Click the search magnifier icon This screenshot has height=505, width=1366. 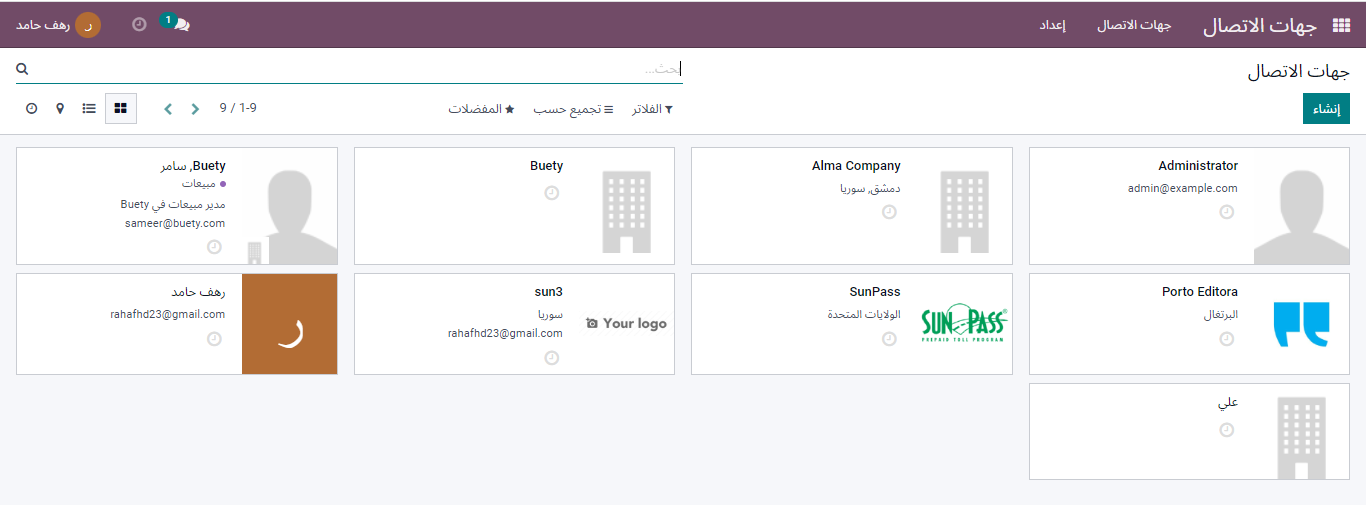[23, 69]
